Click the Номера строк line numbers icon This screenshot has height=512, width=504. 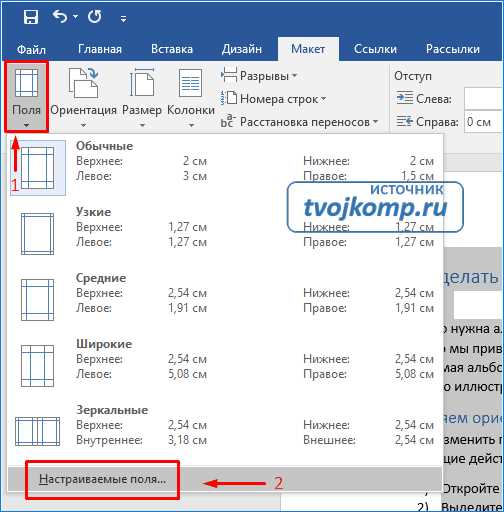(229, 99)
